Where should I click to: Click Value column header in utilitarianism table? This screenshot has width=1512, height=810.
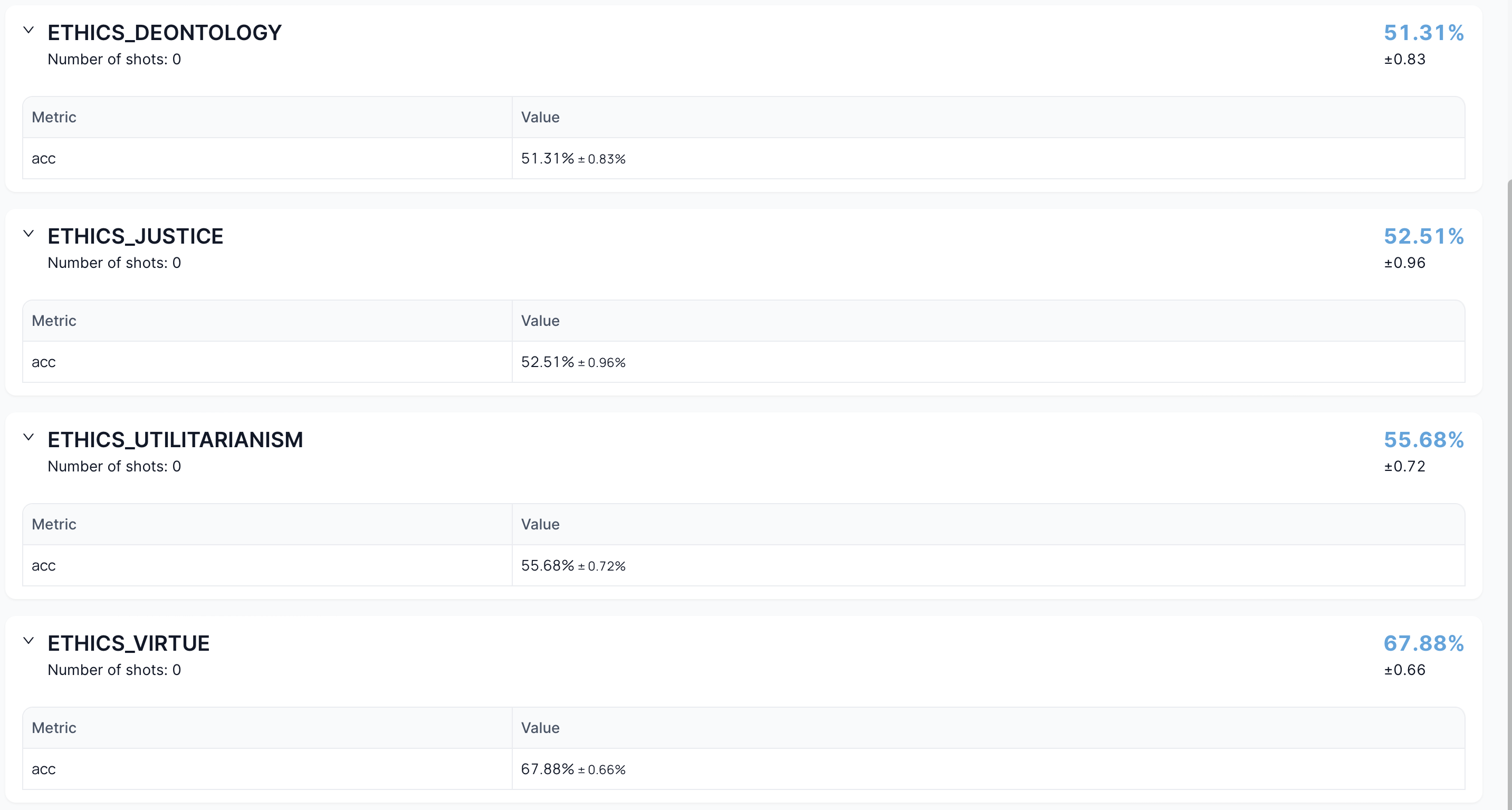tap(540, 524)
